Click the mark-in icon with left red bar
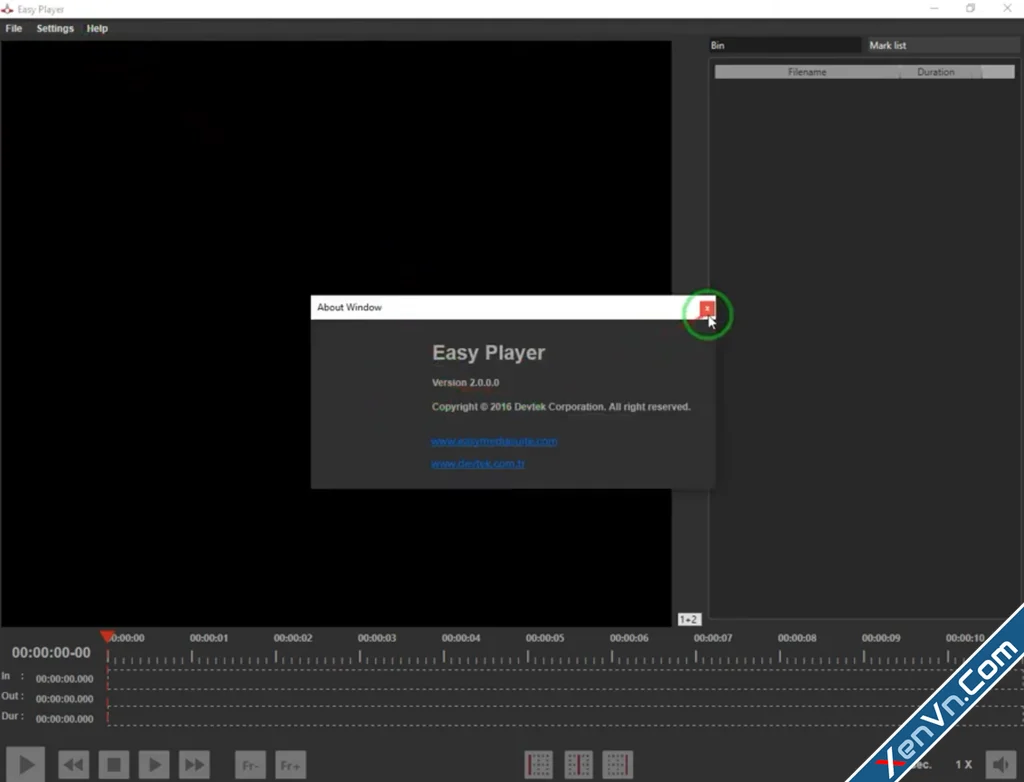1024x782 pixels. 539,764
